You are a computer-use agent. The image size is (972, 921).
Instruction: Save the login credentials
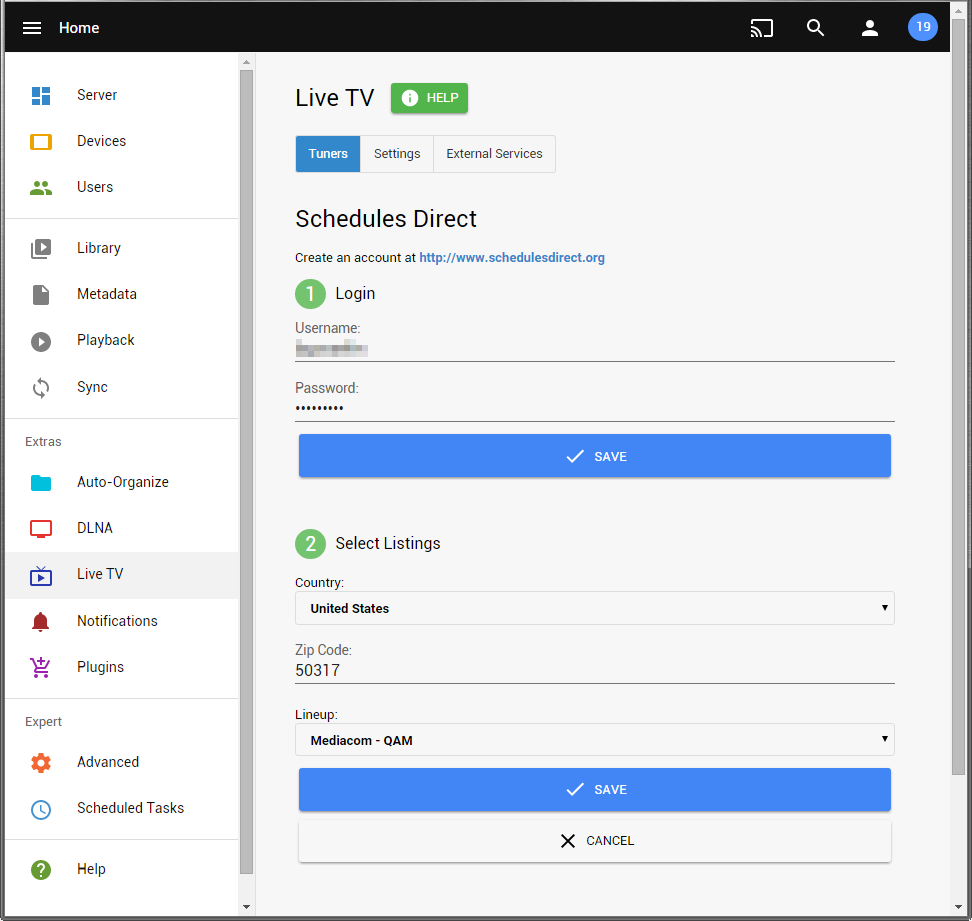tap(594, 456)
